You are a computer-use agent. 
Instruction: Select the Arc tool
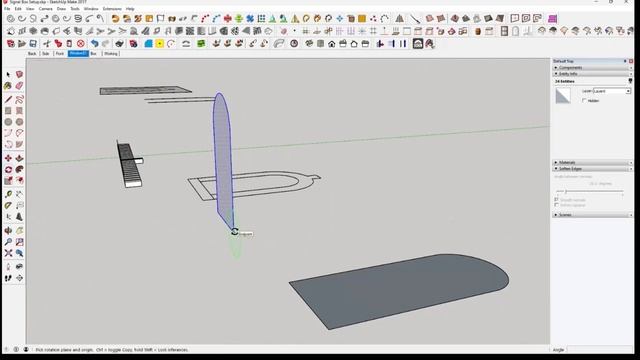tap(8, 133)
